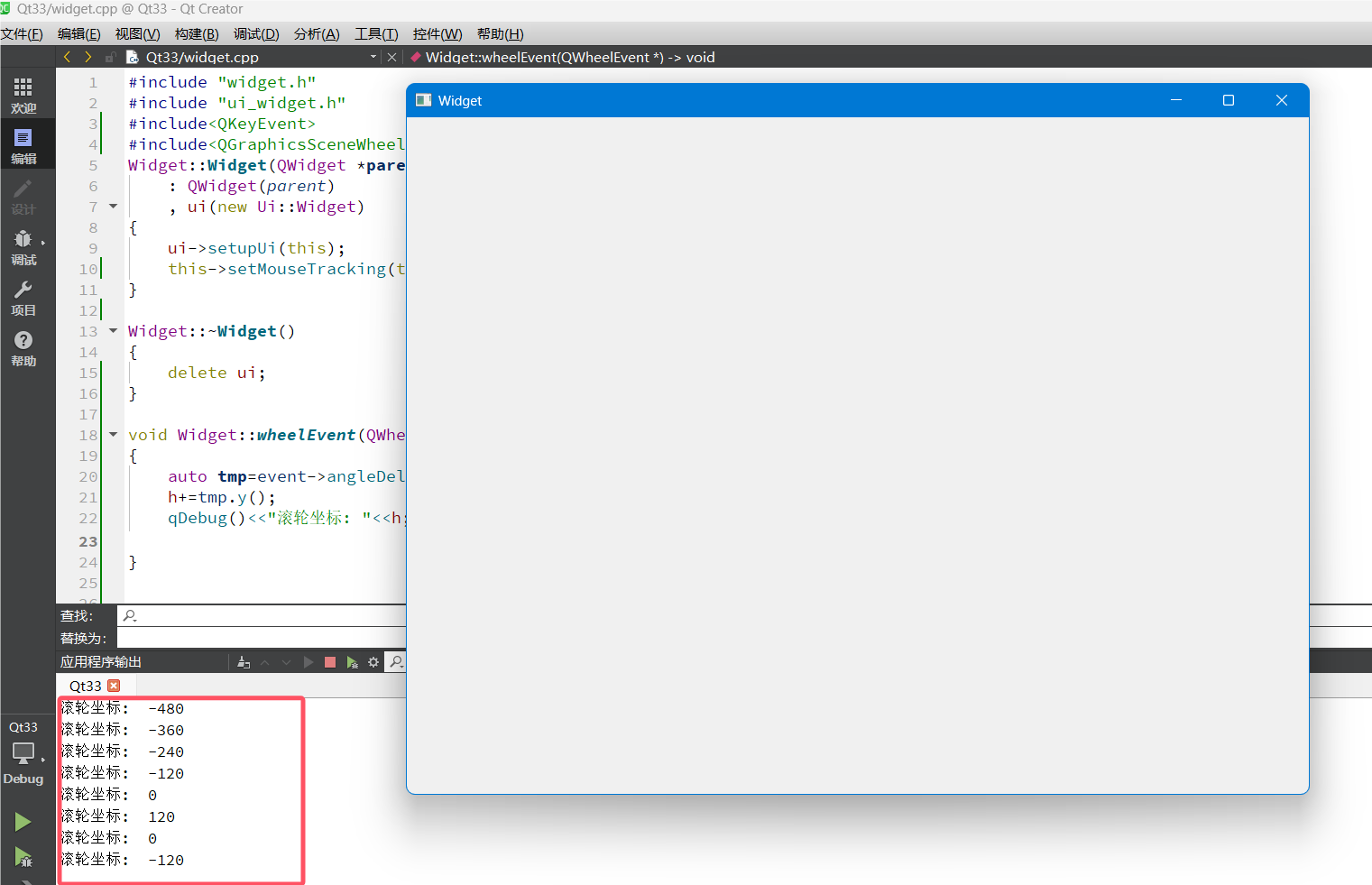Collapse the Widget constructor fold at line 7
The image size is (1372, 885).
pos(114,207)
